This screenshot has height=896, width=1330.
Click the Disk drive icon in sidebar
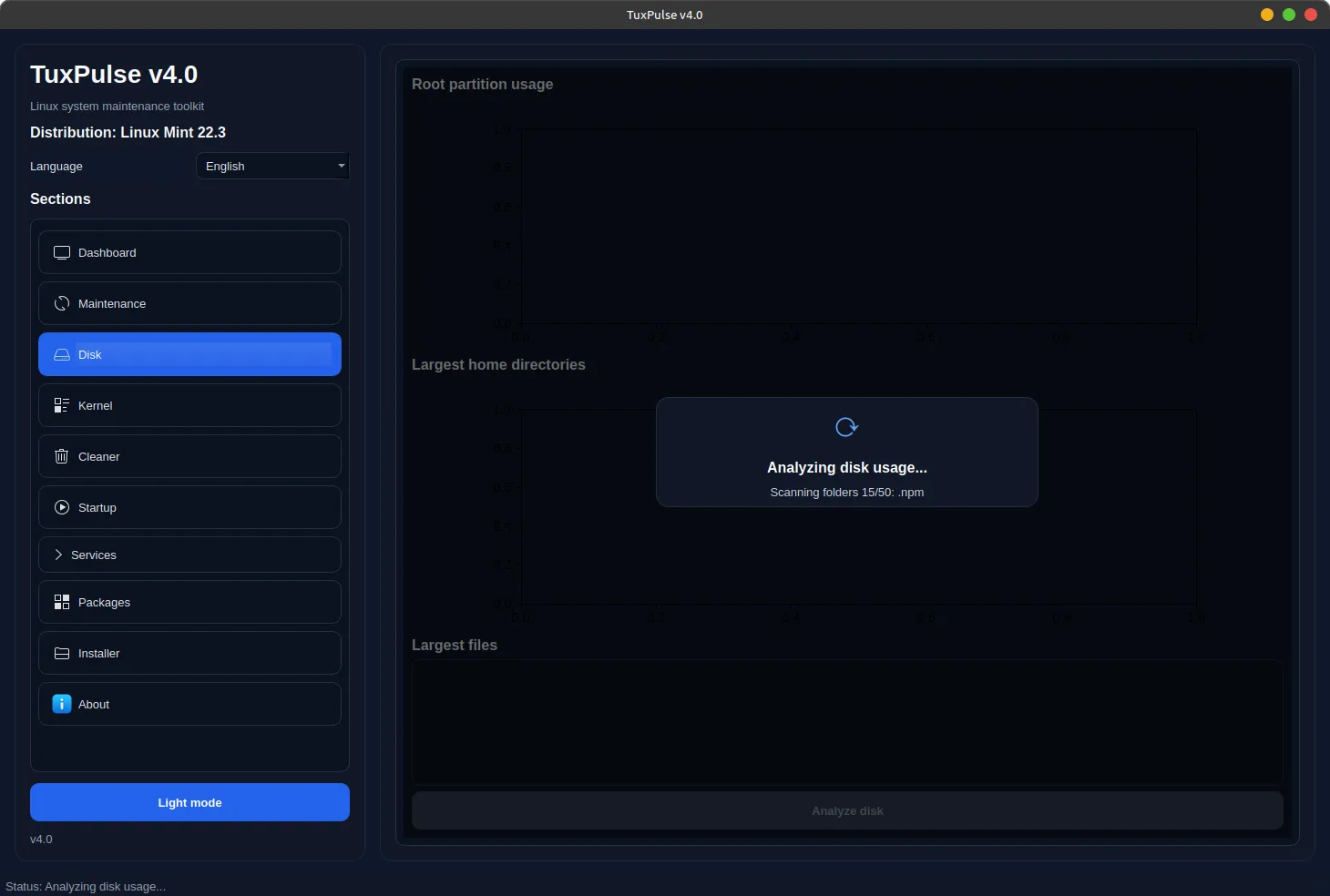(62, 355)
